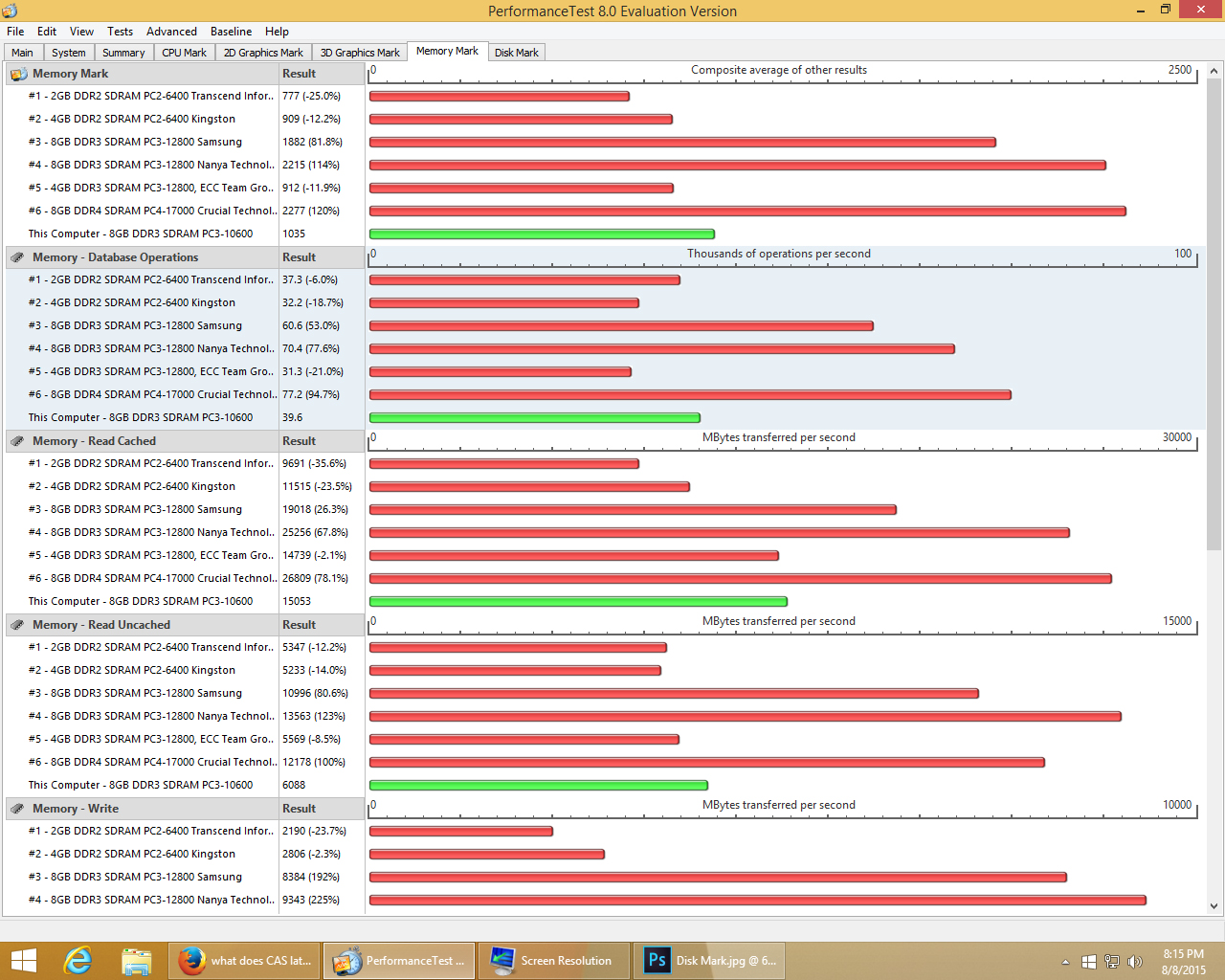
Task: Launch Internet Explorer from the taskbar
Action: click(x=78, y=961)
